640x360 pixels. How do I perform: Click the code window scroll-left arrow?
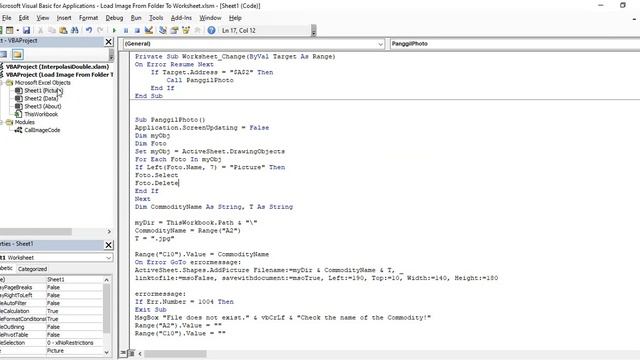(140, 353)
